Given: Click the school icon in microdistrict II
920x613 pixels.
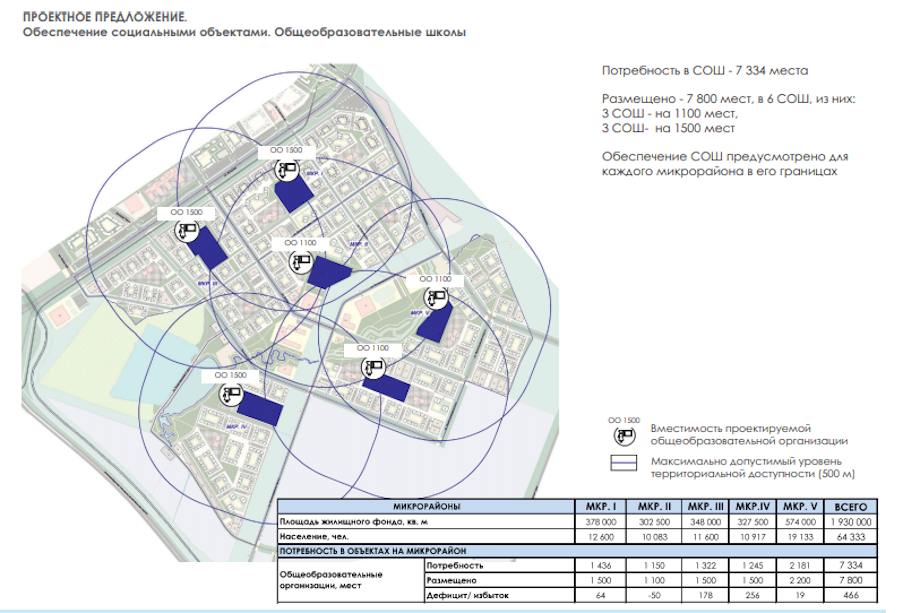Looking at the screenshot, I should tap(300, 262).
